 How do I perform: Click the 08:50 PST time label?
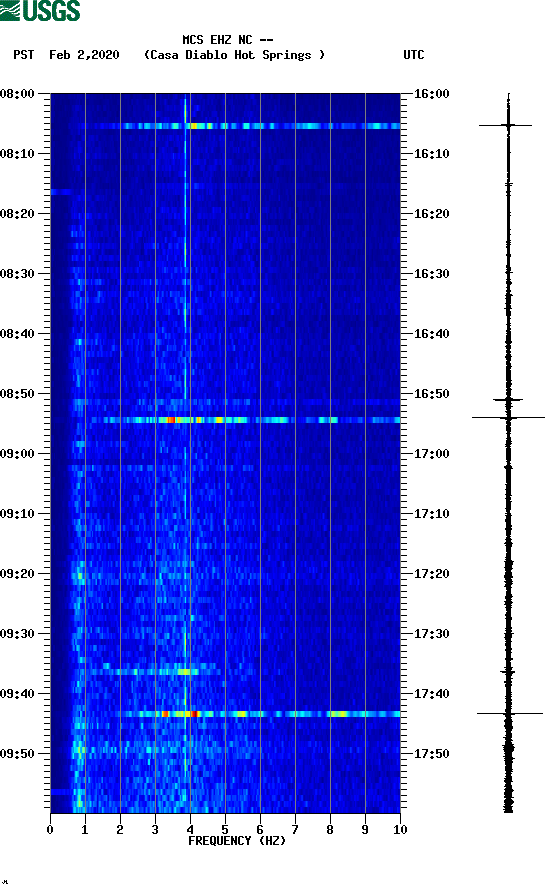(18, 394)
